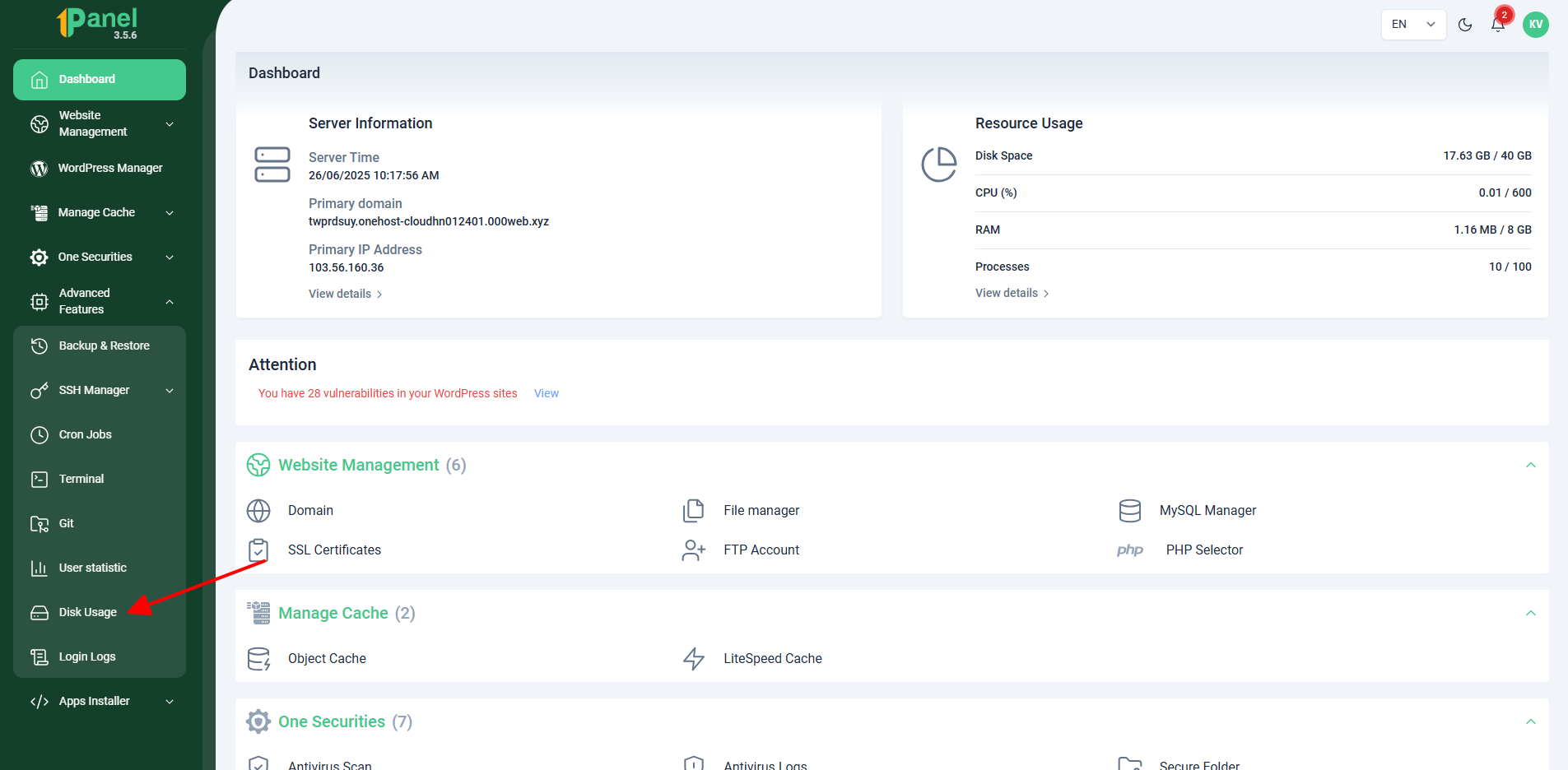Collapse the Website Management (6) section
1568x770 pixels.
[1531, 466]
